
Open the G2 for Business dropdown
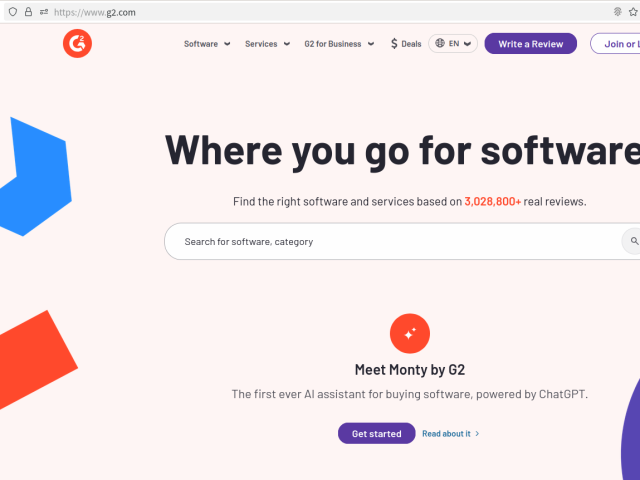point(339,44)
